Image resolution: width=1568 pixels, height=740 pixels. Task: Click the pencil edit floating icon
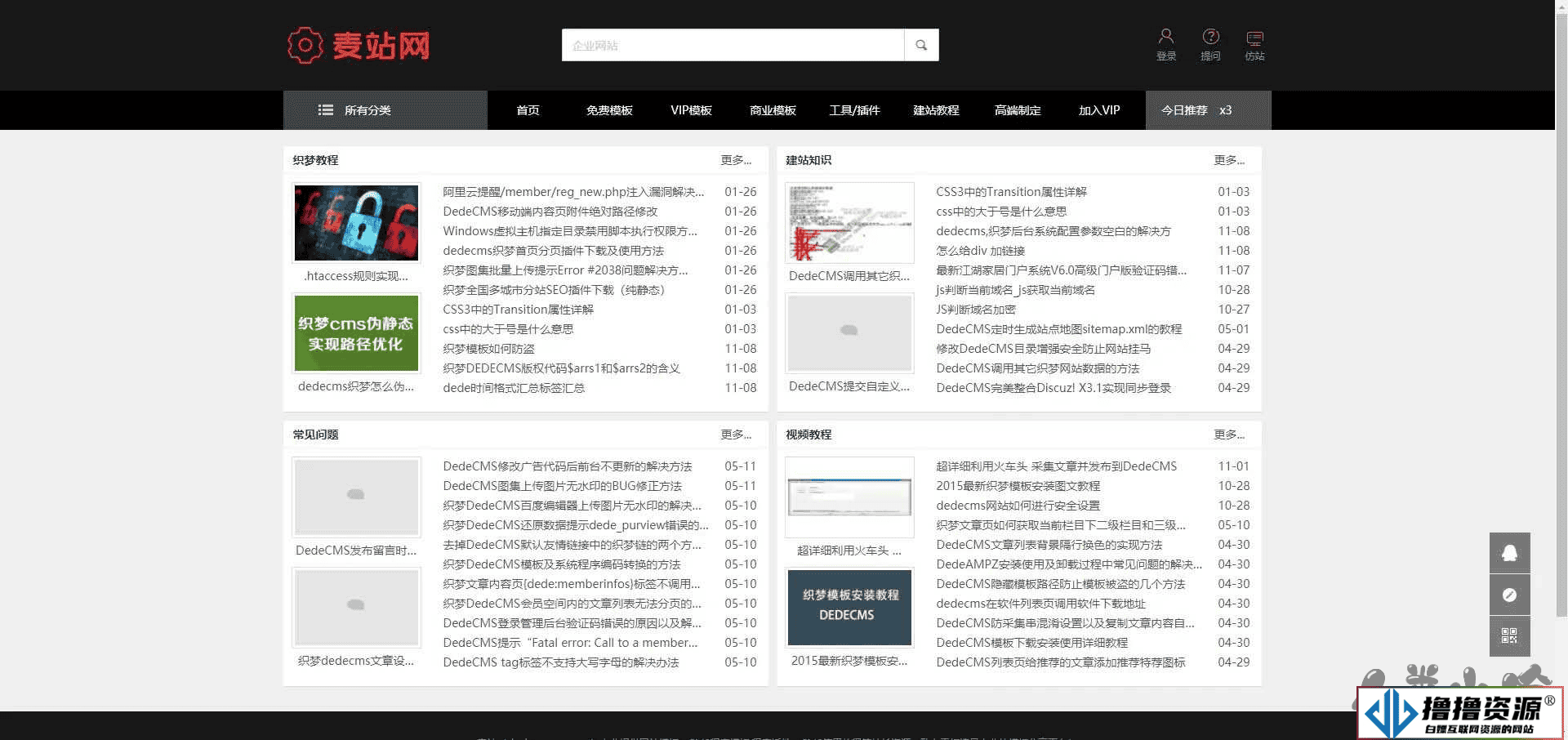(1509, 595)
